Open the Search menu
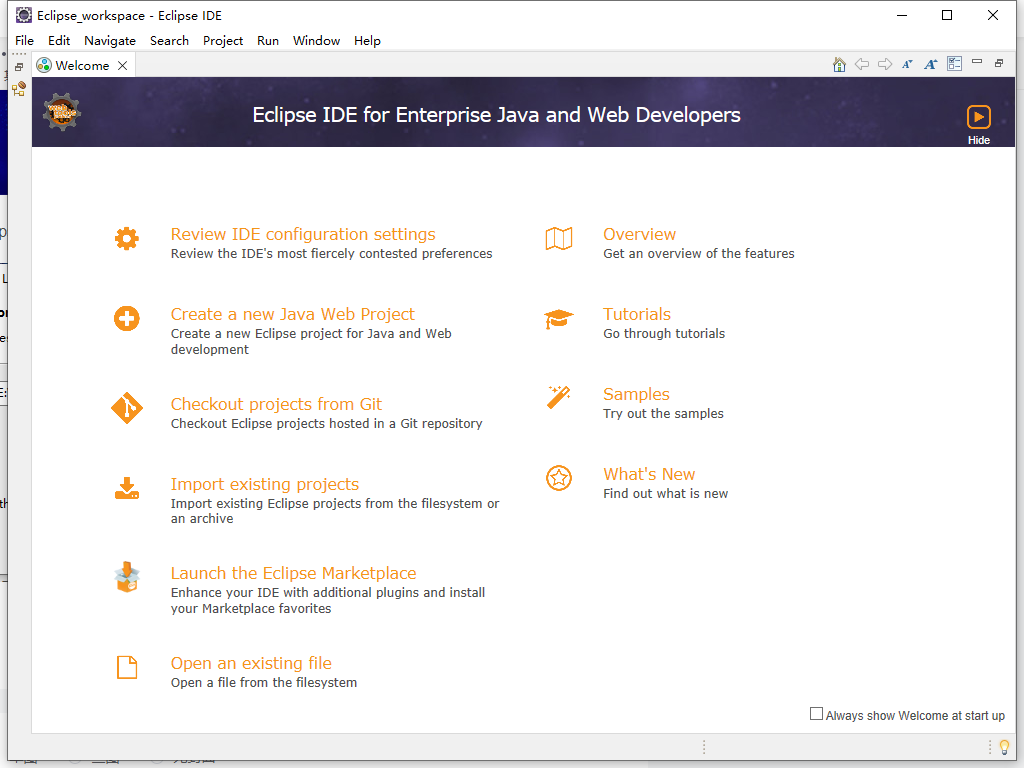This screenshot has height=768, width=1024. click(169, 40)
